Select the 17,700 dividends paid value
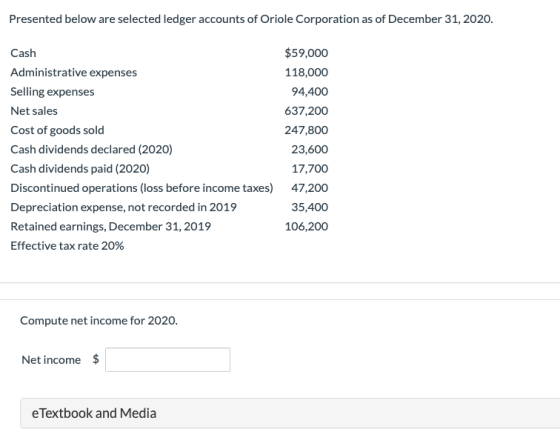The height and width of the screenshot is (429, 560). pyautogui.click(x=310, y=169)
